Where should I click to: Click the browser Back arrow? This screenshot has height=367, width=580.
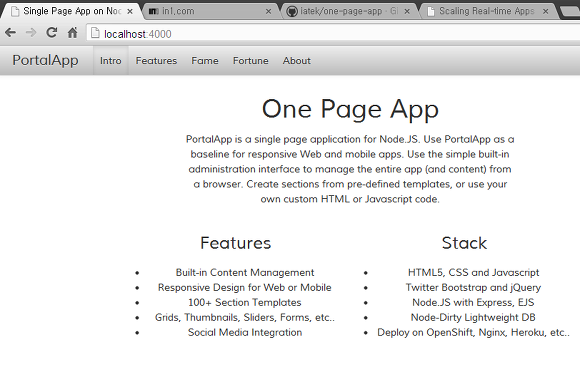coord(10,33)
